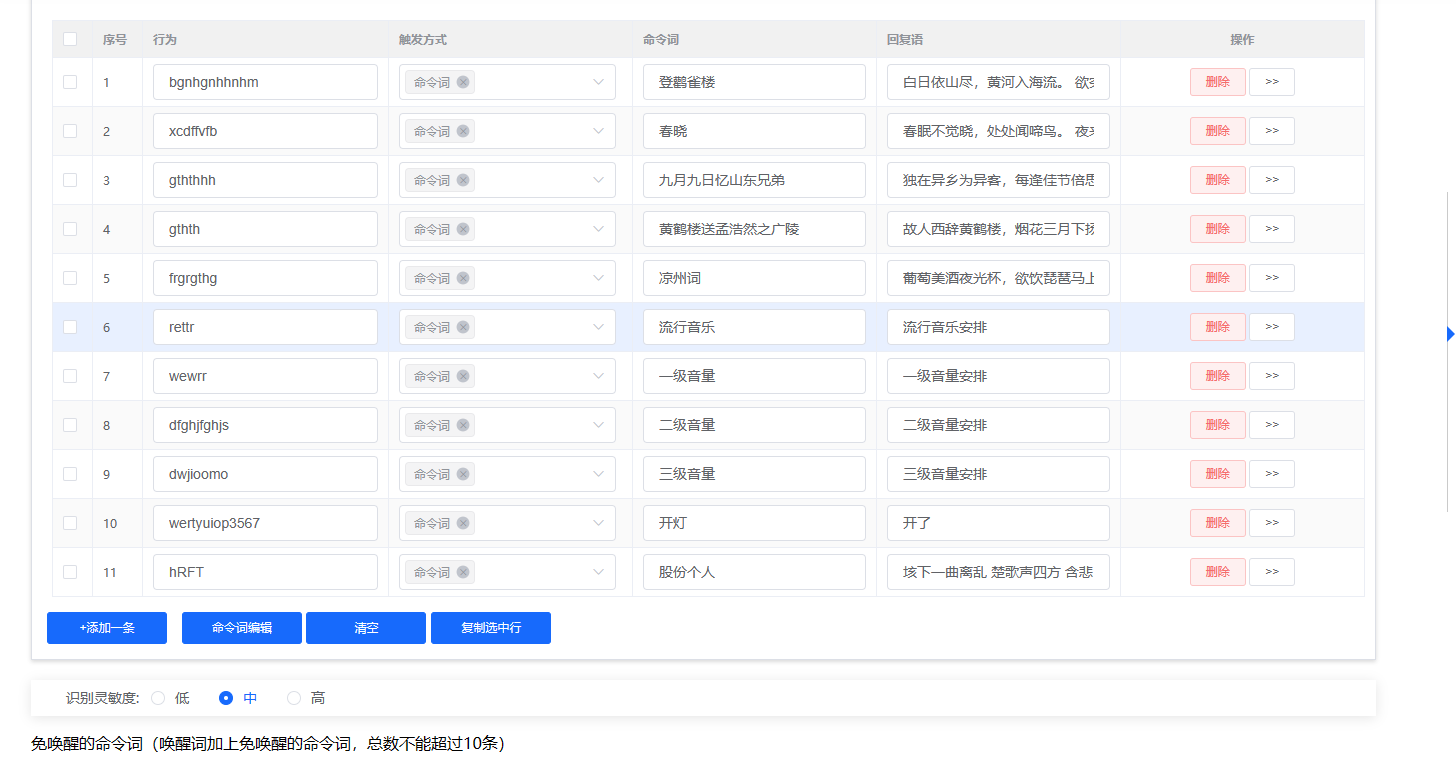Viewport: 1456px width, 763px height.
Task: Open 触发方式 dropdown arrow in row 1
Action: tap(598, 82)
